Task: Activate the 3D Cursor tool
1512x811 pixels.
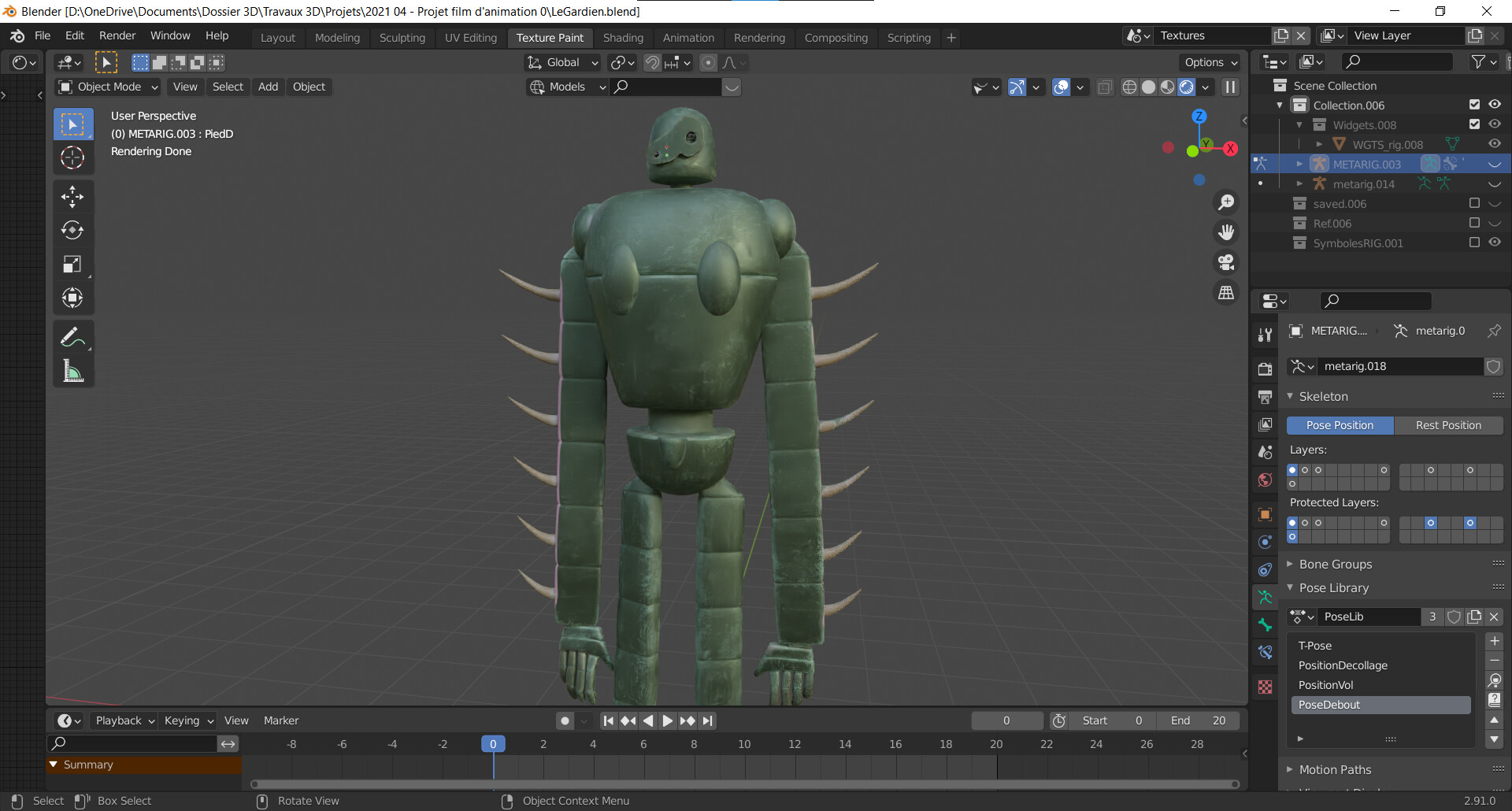Action: pyautogui.click(x=73, y=157)
